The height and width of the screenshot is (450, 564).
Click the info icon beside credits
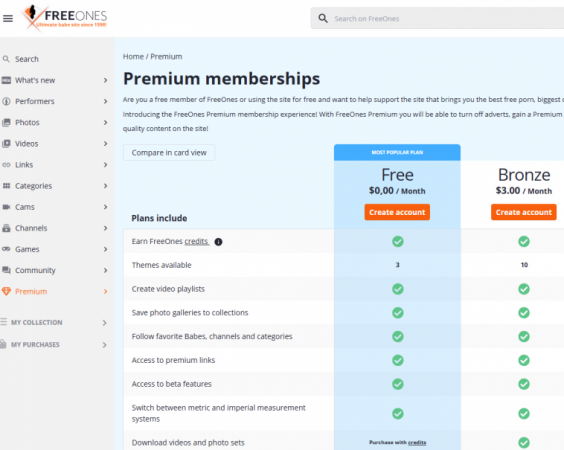pos(218,242)
